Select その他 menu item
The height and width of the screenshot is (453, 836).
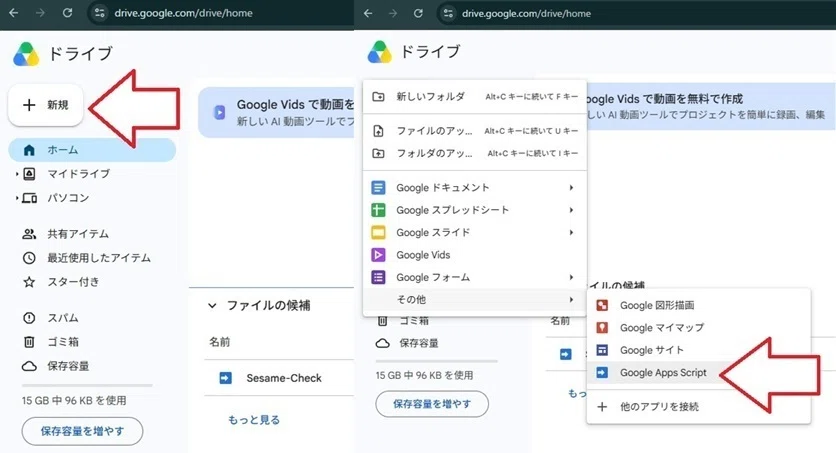475,300
